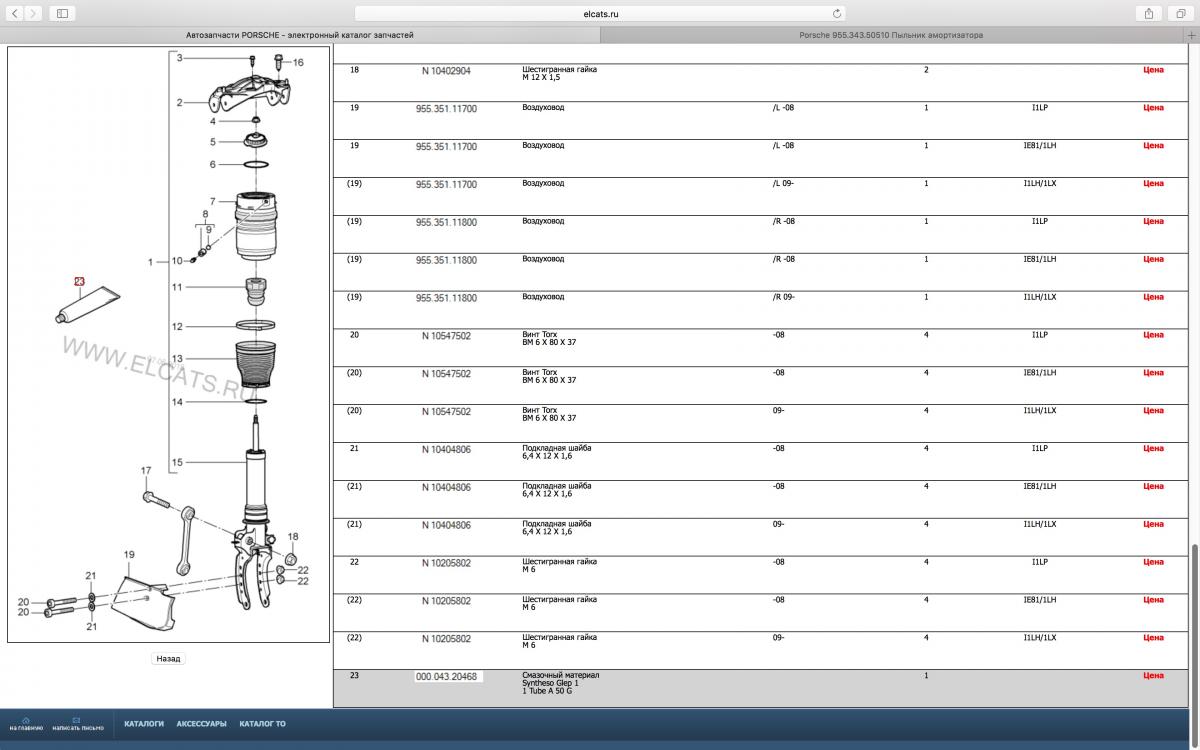This screenshot has width=1200, height=750.
Task: Open a new tab with plus icon
Action: (1192, 35)
